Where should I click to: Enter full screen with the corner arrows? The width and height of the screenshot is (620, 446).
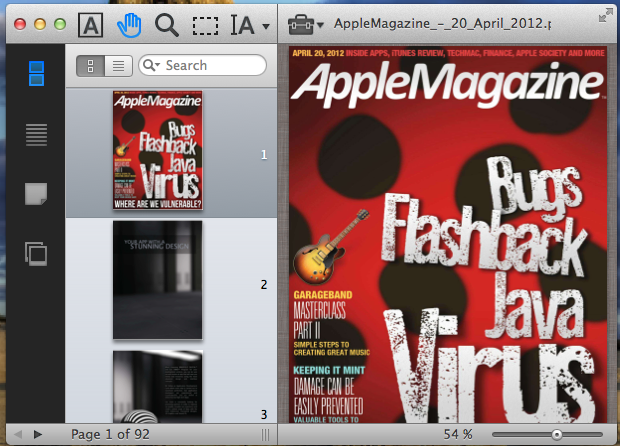coord(605,15)
